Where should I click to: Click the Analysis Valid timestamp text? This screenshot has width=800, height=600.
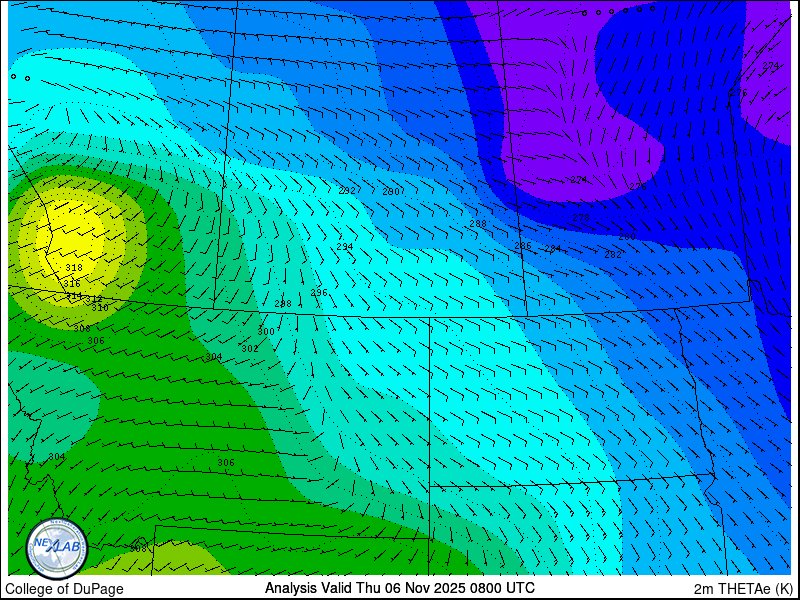(x=399, y=588)
